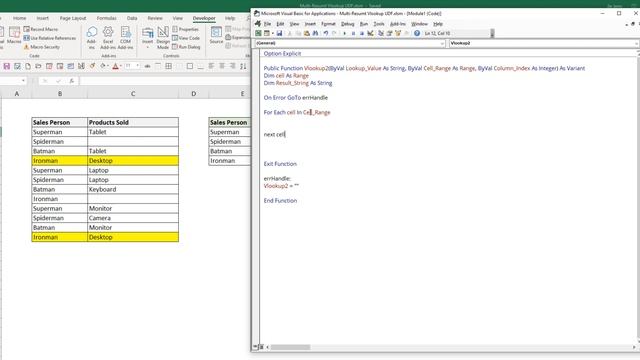
Task: Click Properties in Controls group
Action: click(186, 29)
